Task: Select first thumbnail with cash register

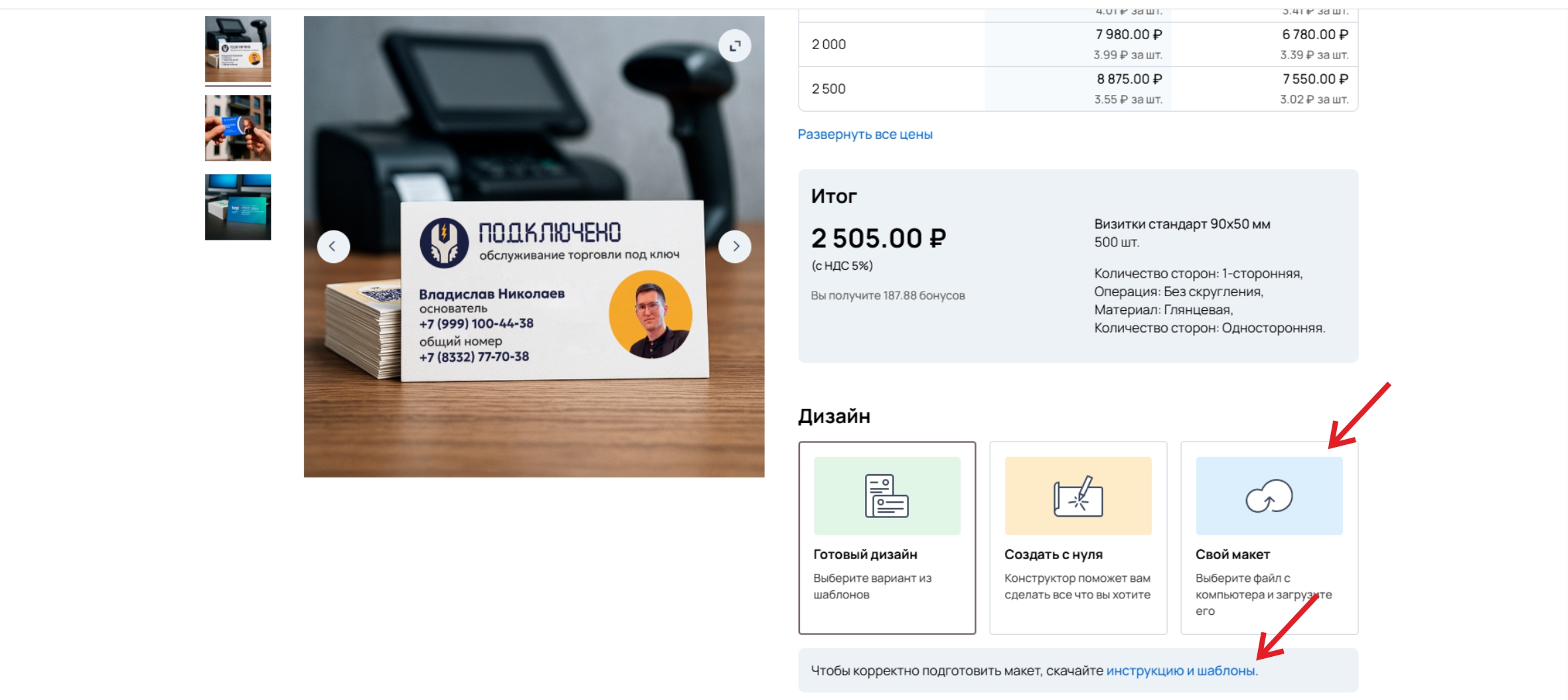Action: (x=238, y=49)
